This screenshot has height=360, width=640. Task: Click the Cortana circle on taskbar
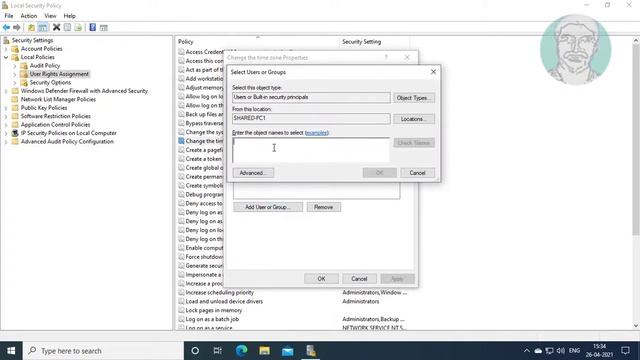pos(195,351)
